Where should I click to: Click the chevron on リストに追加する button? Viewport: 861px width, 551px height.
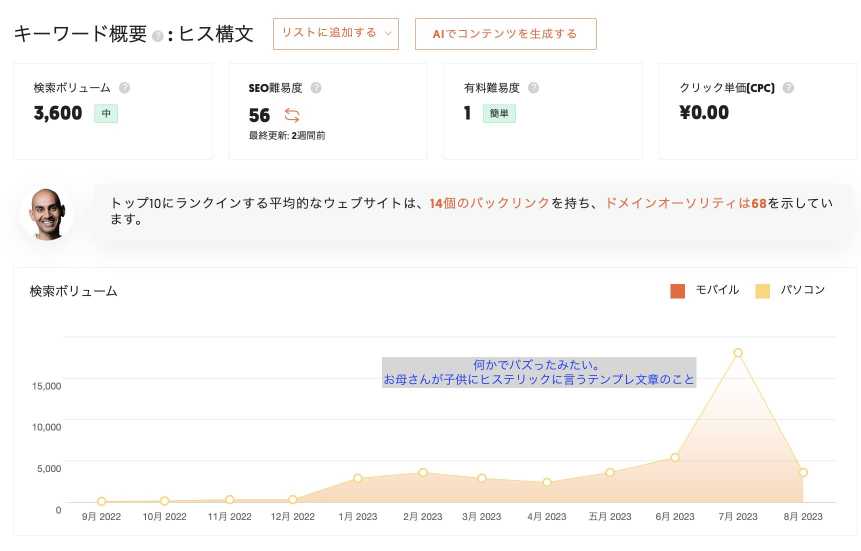388,34
